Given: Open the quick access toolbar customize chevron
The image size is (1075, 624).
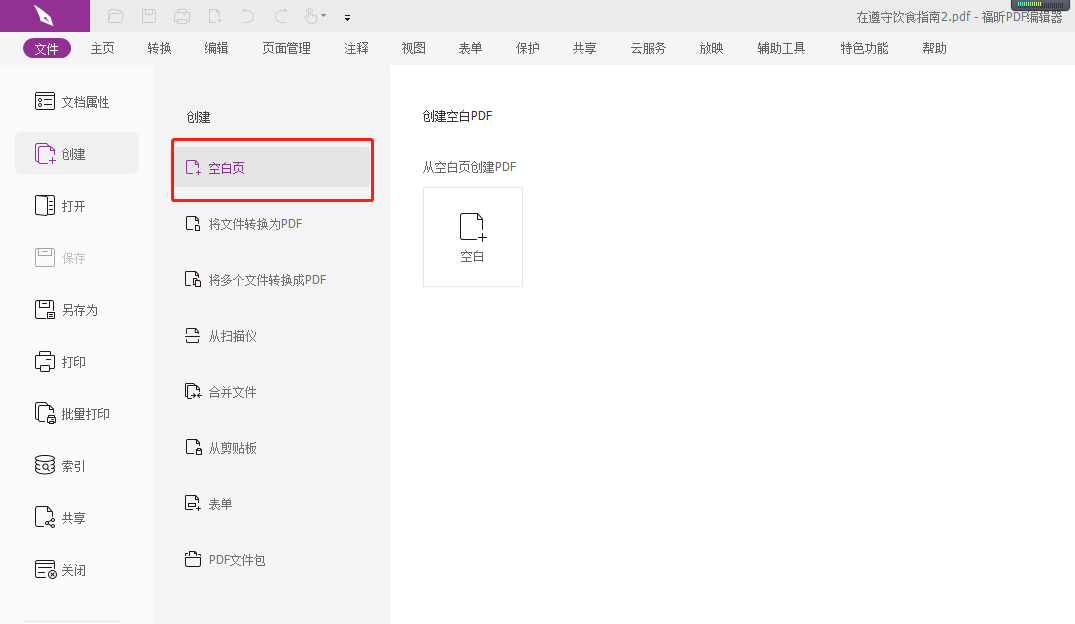Looking at the screenshot, I should 347,16.
